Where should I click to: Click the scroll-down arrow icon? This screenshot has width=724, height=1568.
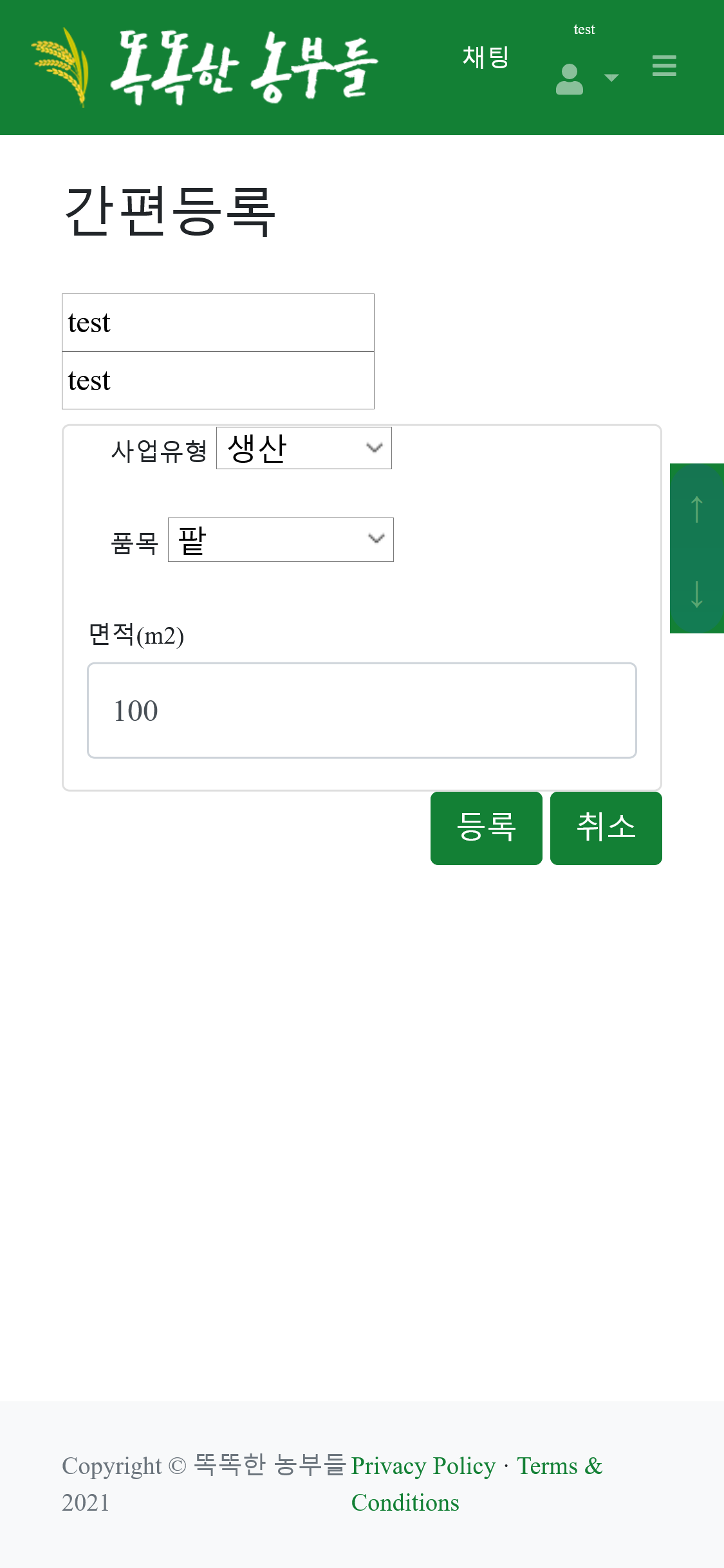(x=696, y=593)
